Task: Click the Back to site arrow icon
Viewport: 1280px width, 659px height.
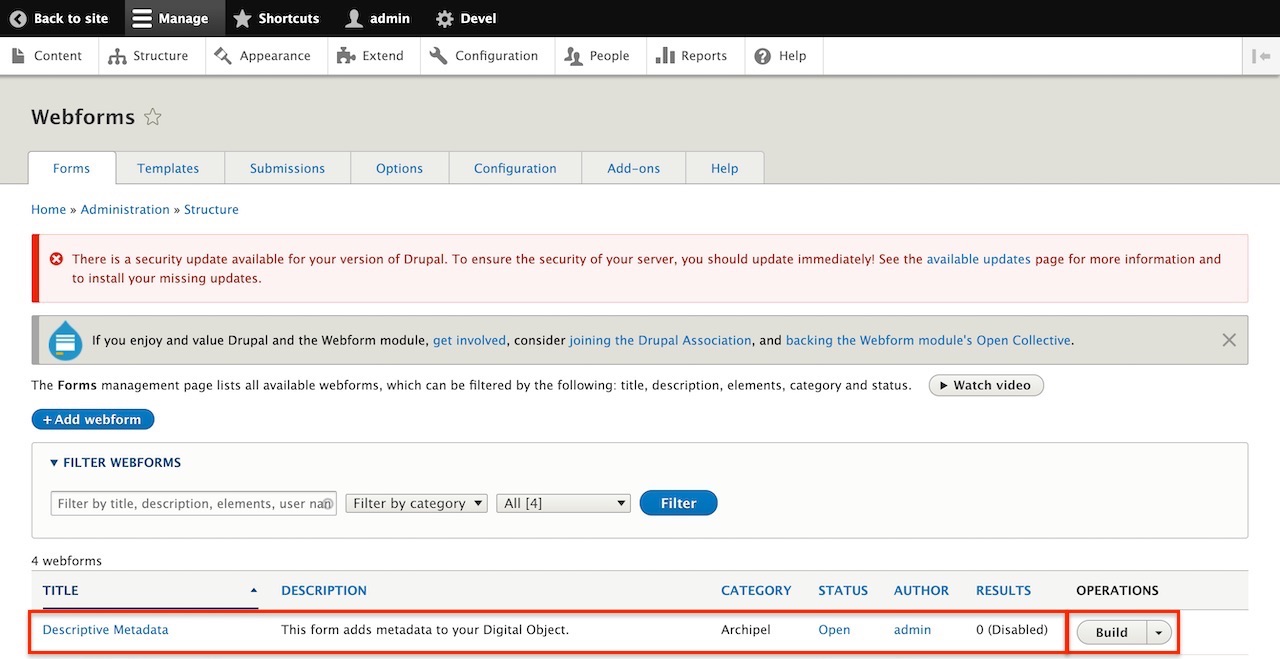Action: tap(18, 18)
